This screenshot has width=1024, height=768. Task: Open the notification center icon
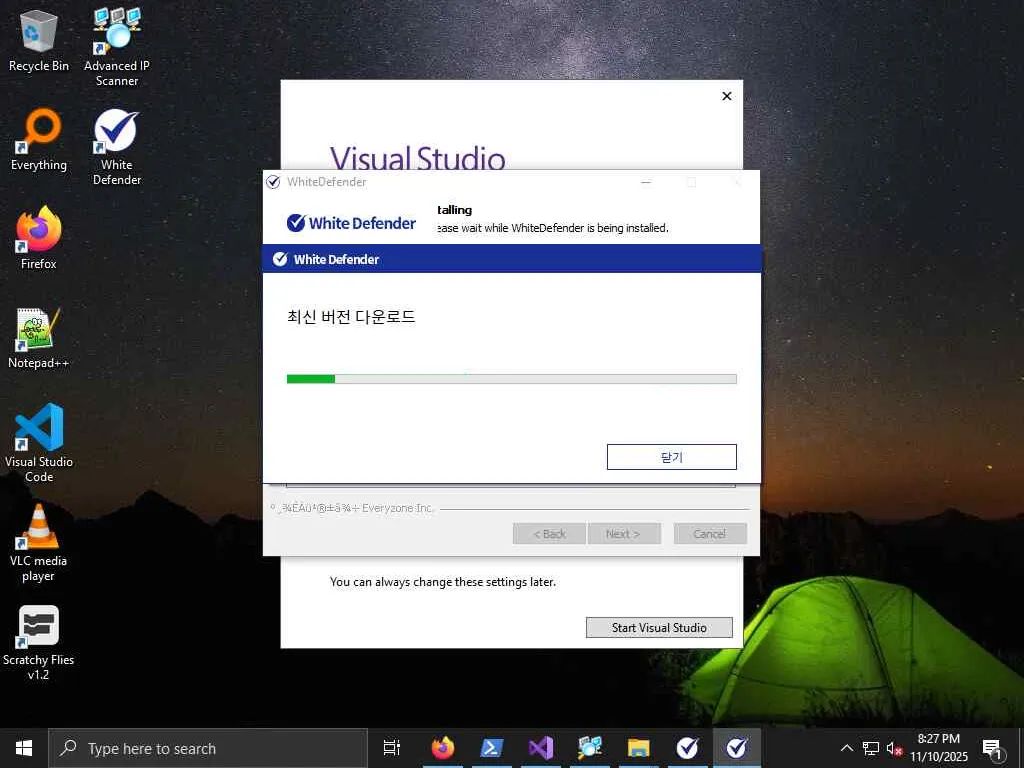point(992,748)
